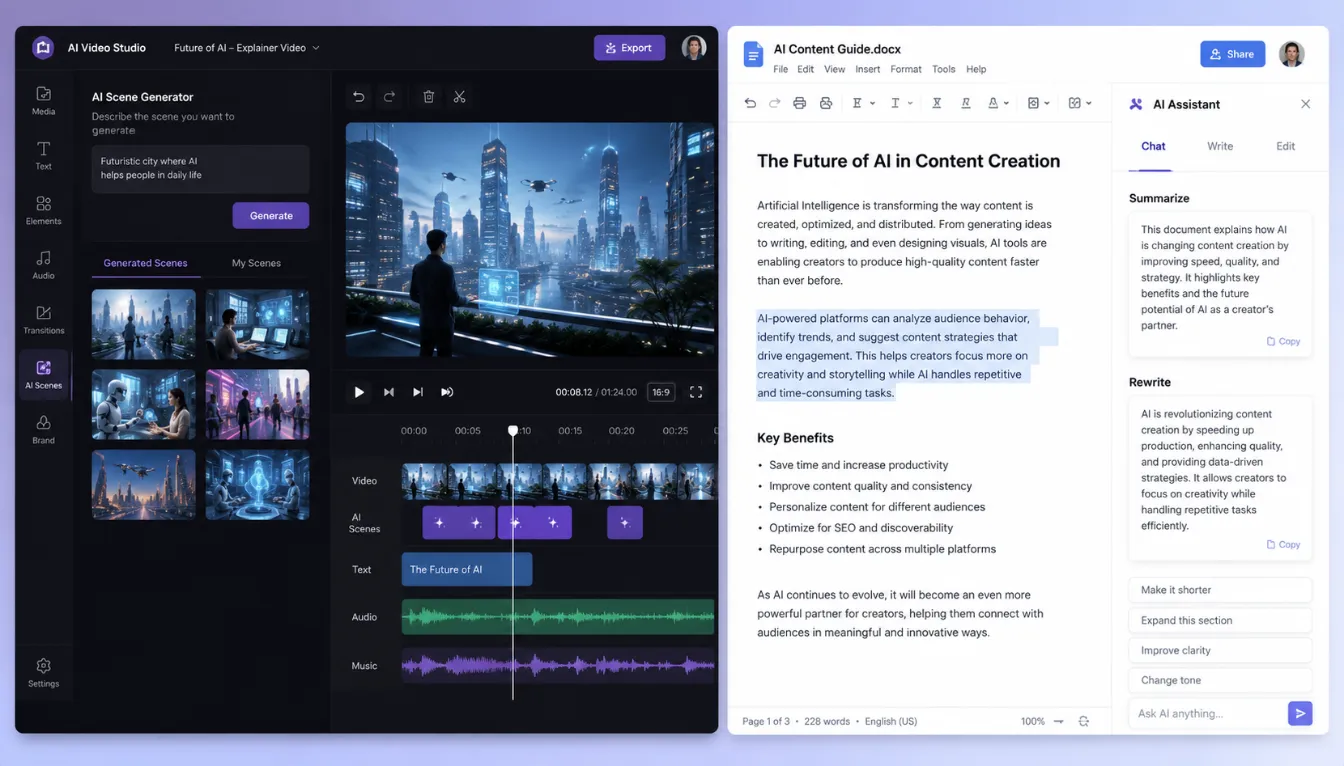Print the document with the printer icon

(x=799, y=103)
